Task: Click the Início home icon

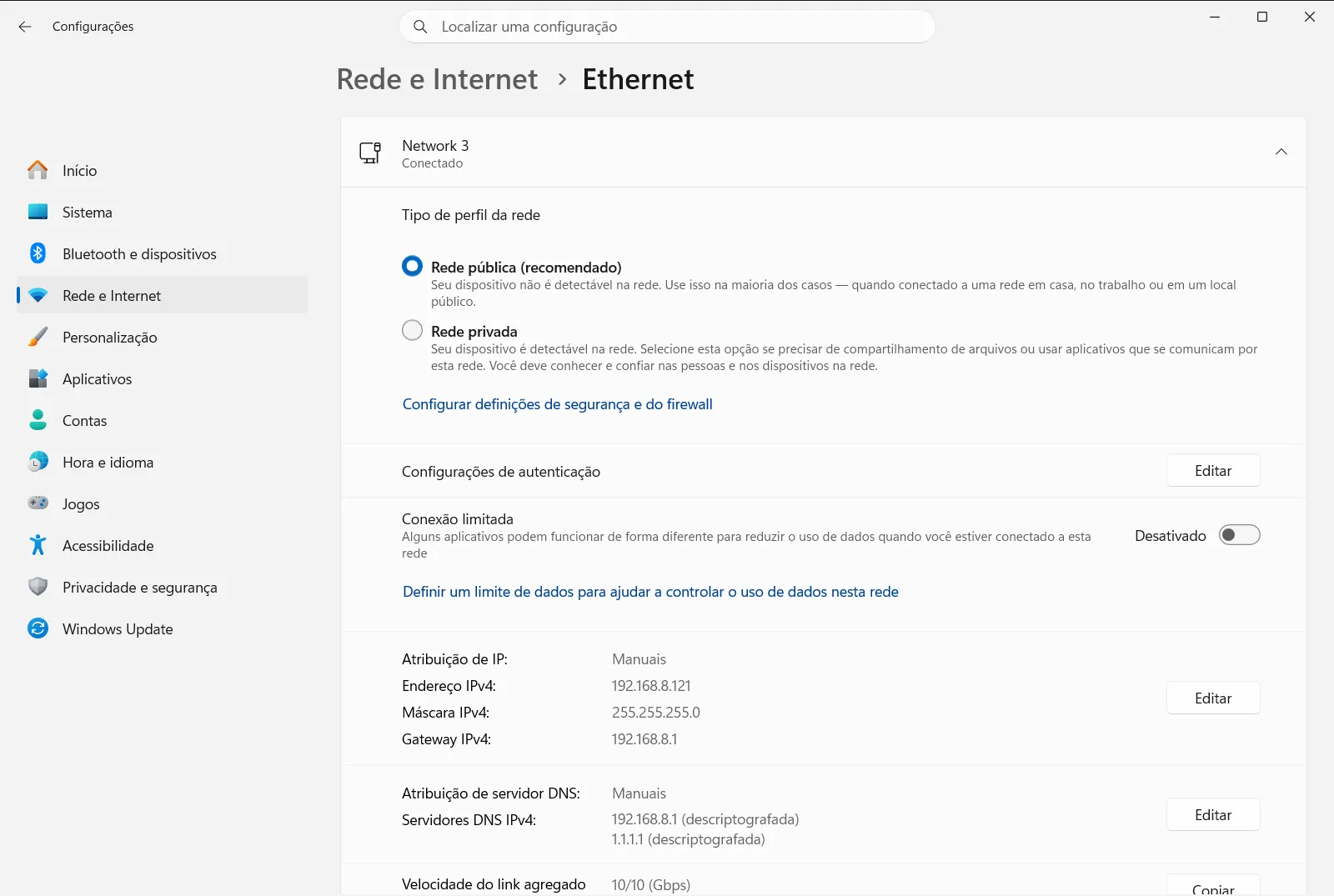Action: click(38, 170)
